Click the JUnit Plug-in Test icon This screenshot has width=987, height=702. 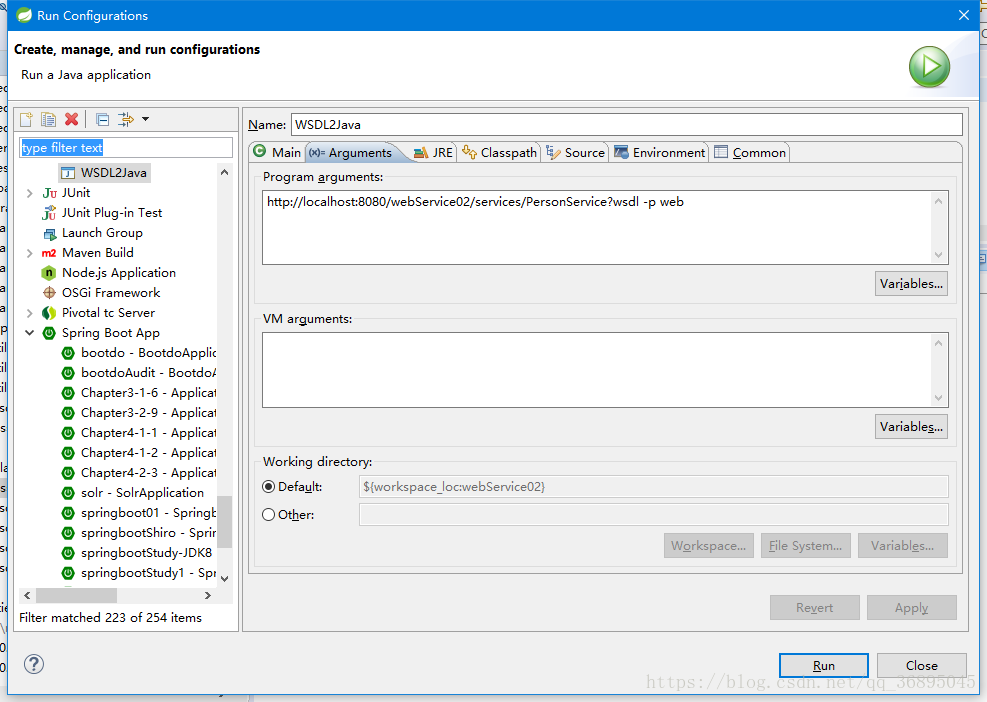point(49,213)
